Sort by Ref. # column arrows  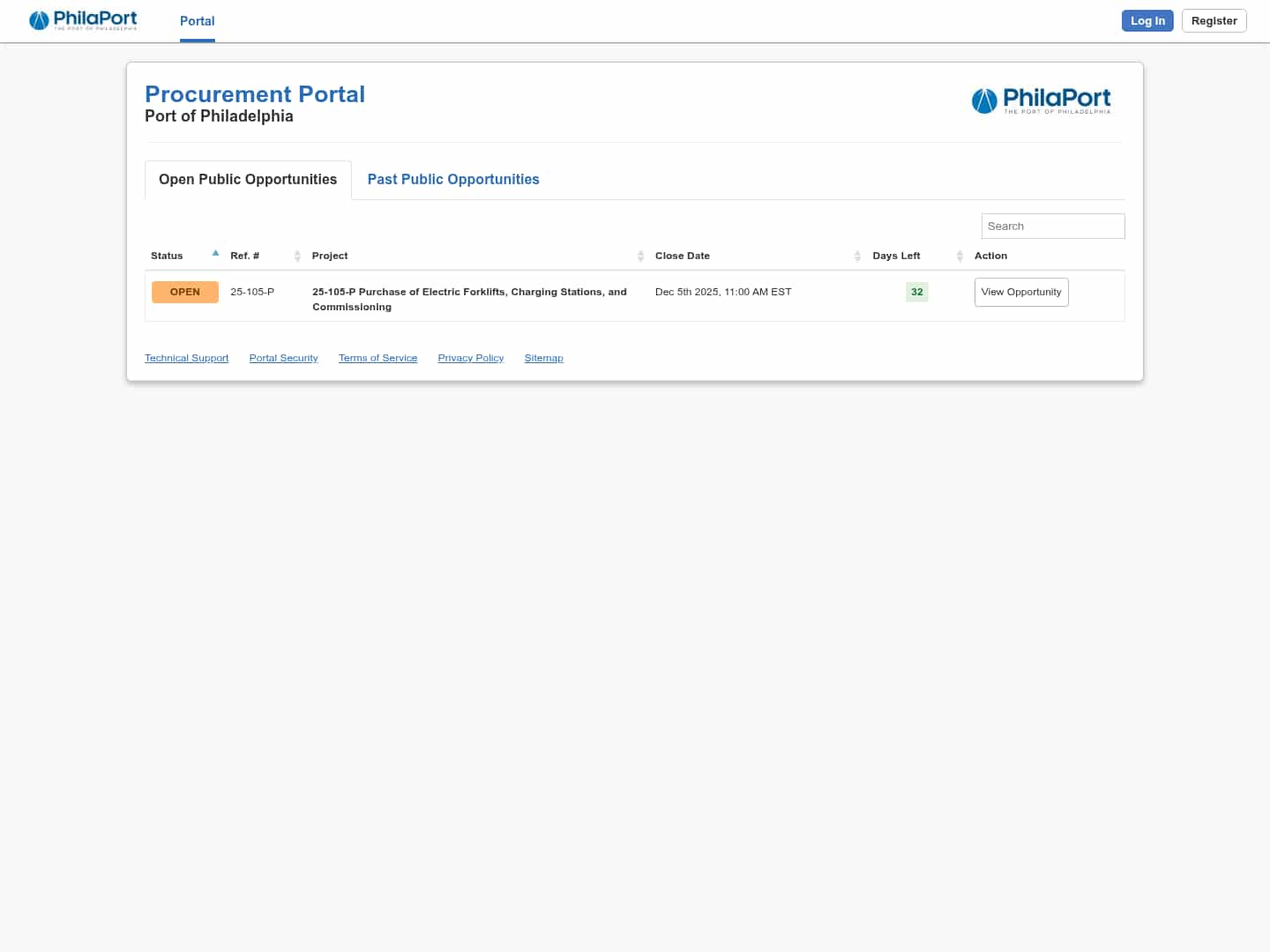297,256
